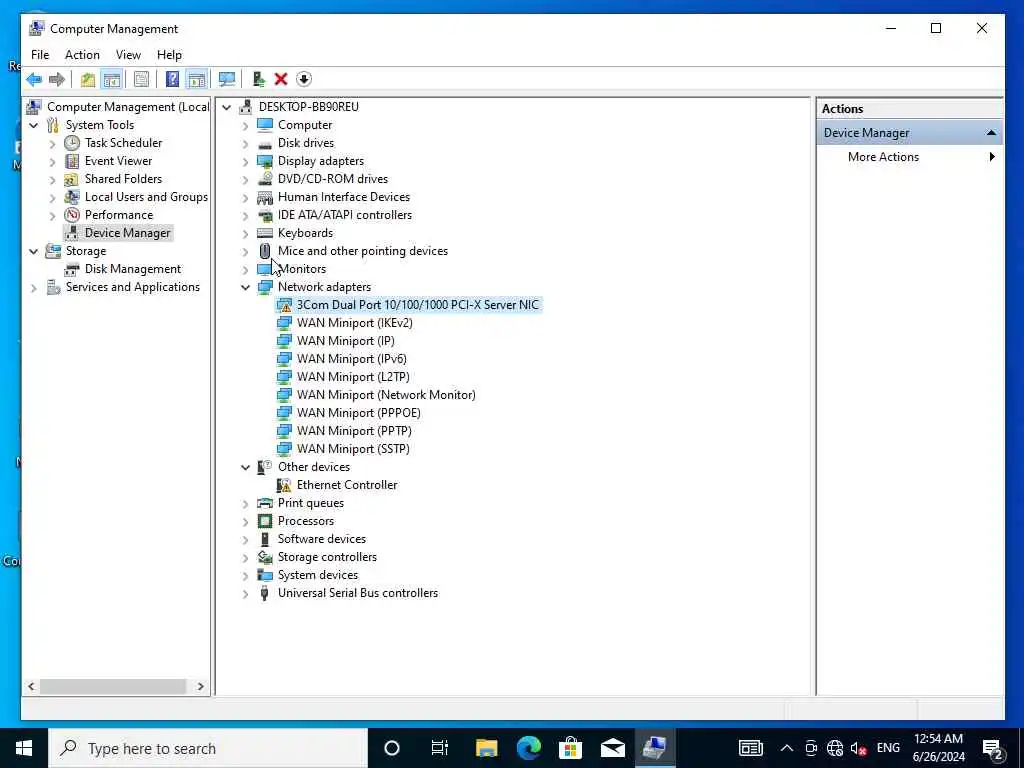This screenshot has width=1024, height=768.
Task: Click the volume icon in system tray
Action: click(x=858, y=748)
